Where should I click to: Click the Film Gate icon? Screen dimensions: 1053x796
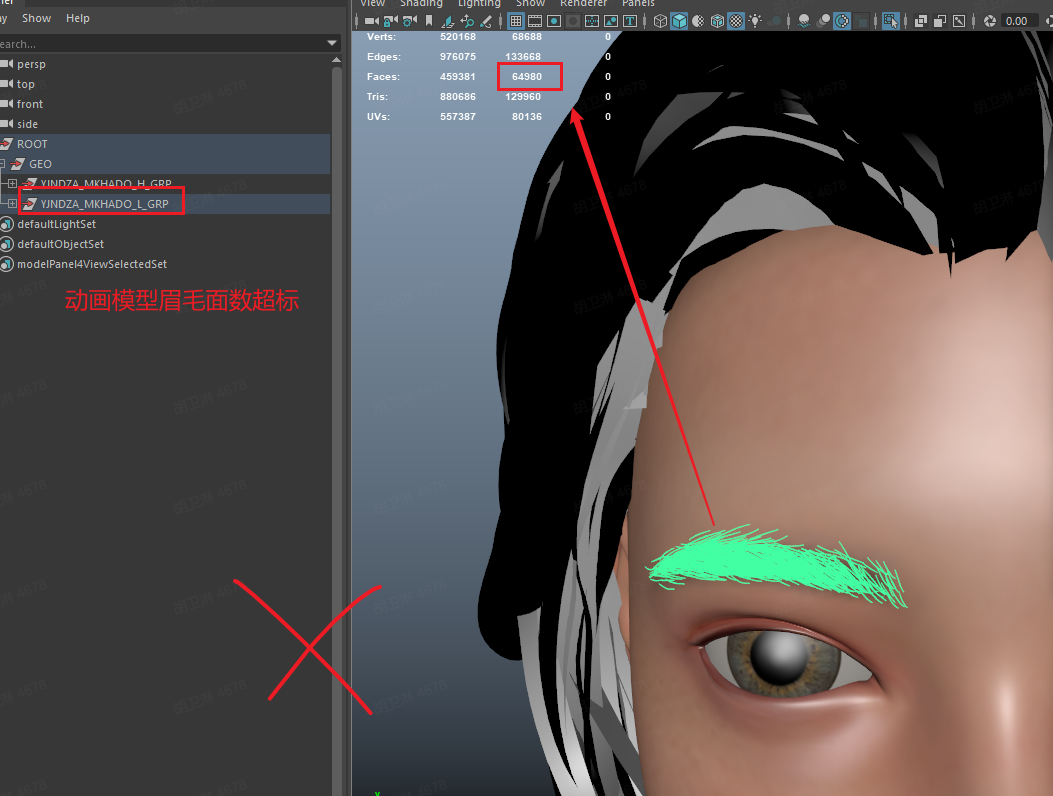[x=535, y=20]
